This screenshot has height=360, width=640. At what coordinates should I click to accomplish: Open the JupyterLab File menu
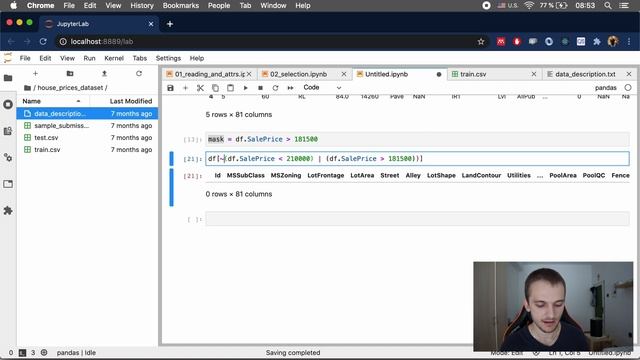(x=25, y=58)
